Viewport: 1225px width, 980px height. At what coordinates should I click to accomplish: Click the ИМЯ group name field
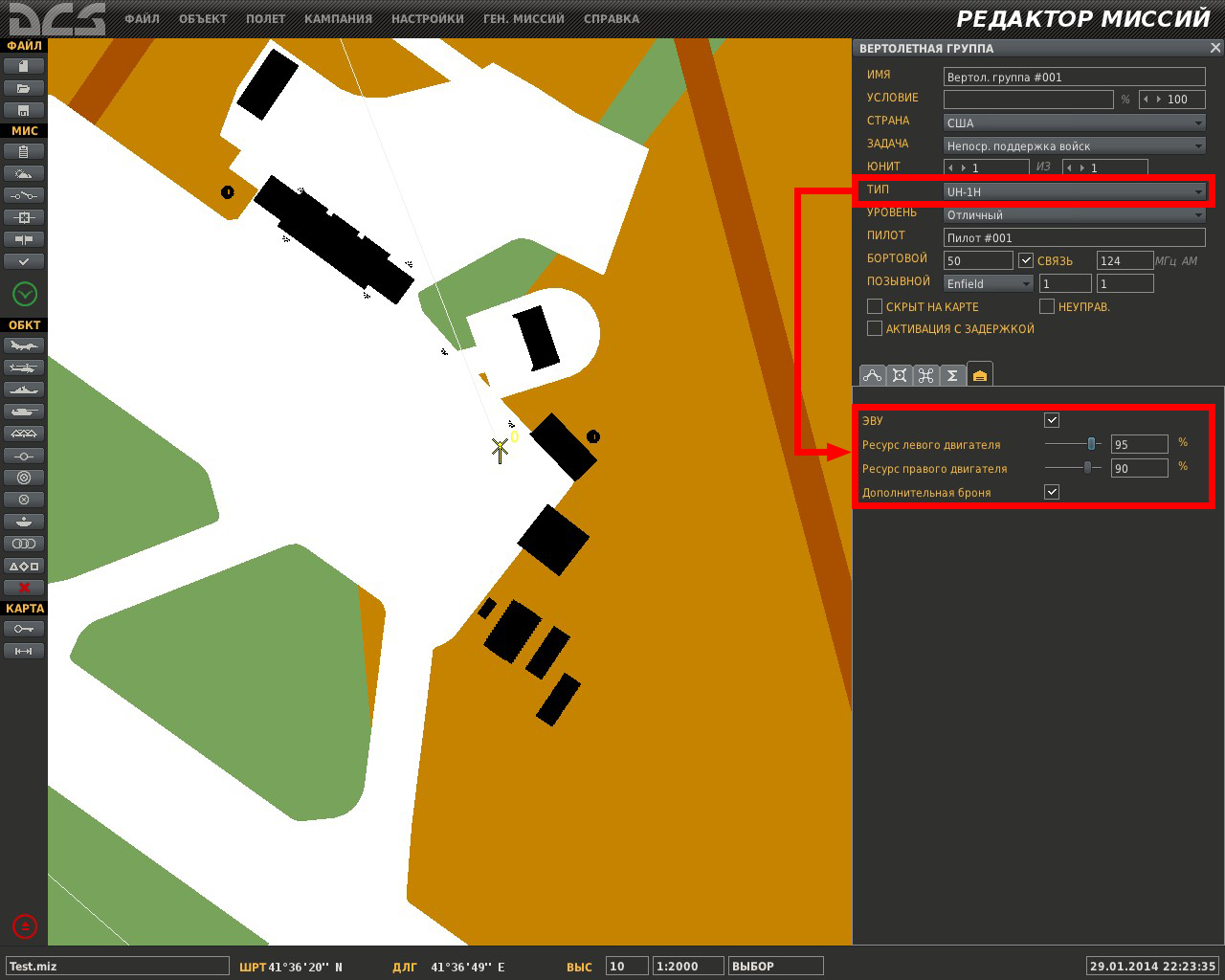tap(1074, 78)
